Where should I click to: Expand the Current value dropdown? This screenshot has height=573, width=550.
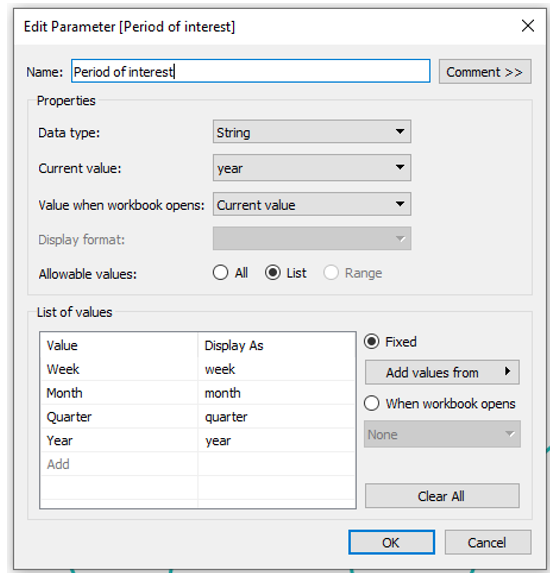(x=312, y=168)
